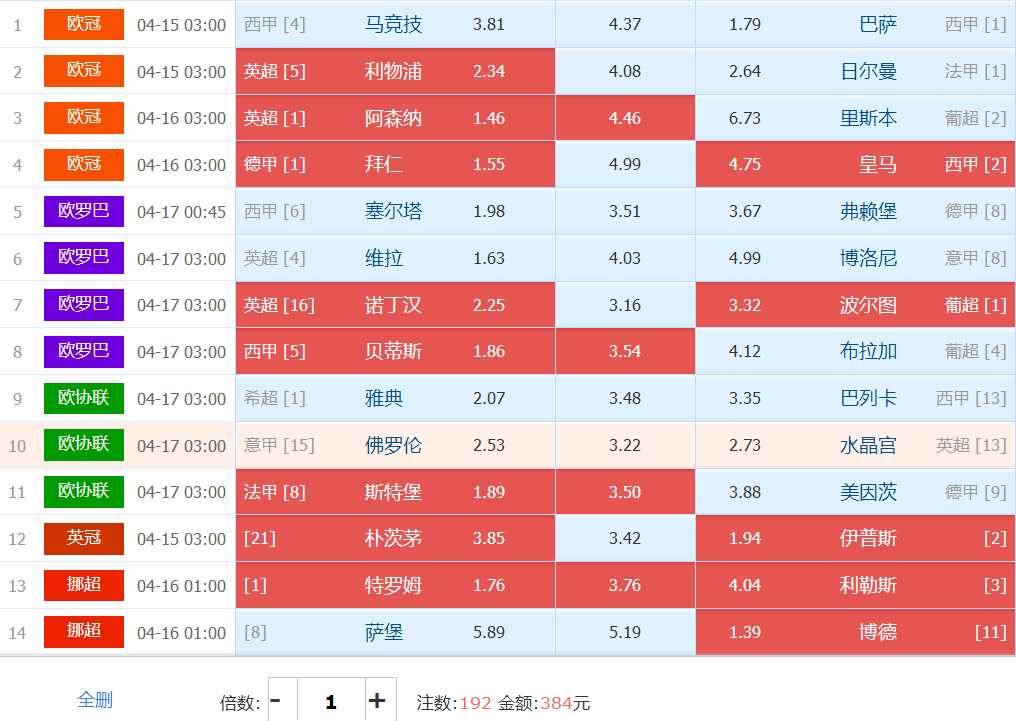Toggle 波尔图 away win odds 3.32
This screenshot has height=721, width=1016.
[855, 305]
